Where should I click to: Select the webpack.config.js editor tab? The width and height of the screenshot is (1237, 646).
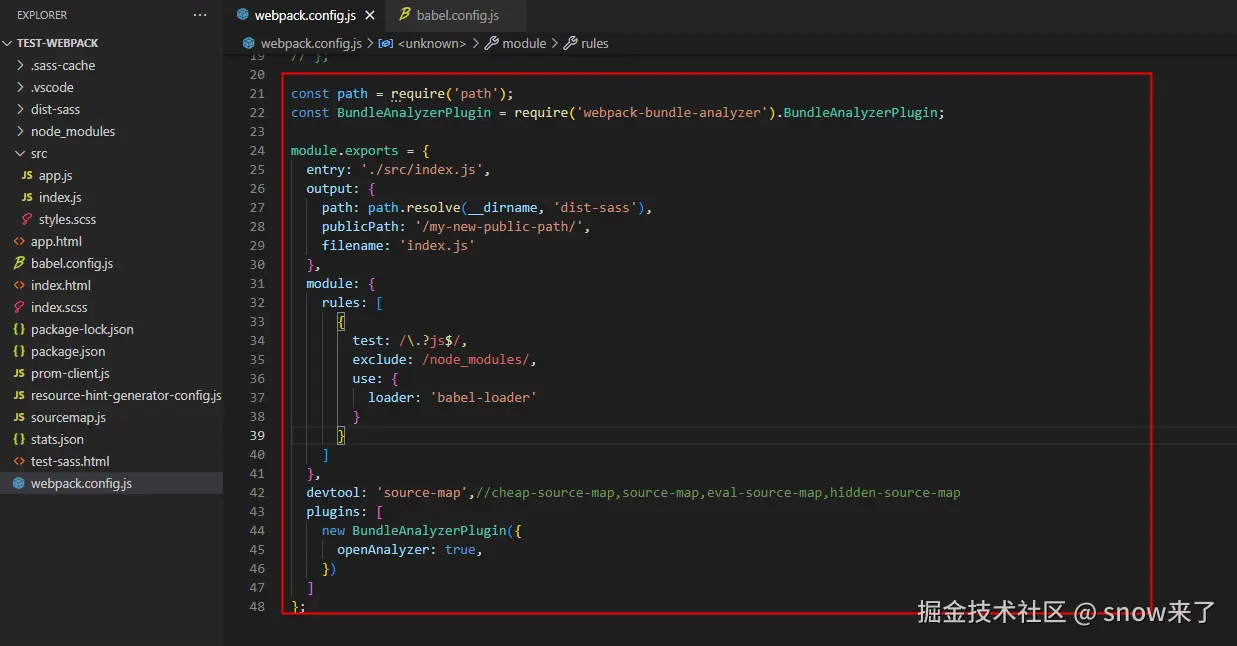304,15
